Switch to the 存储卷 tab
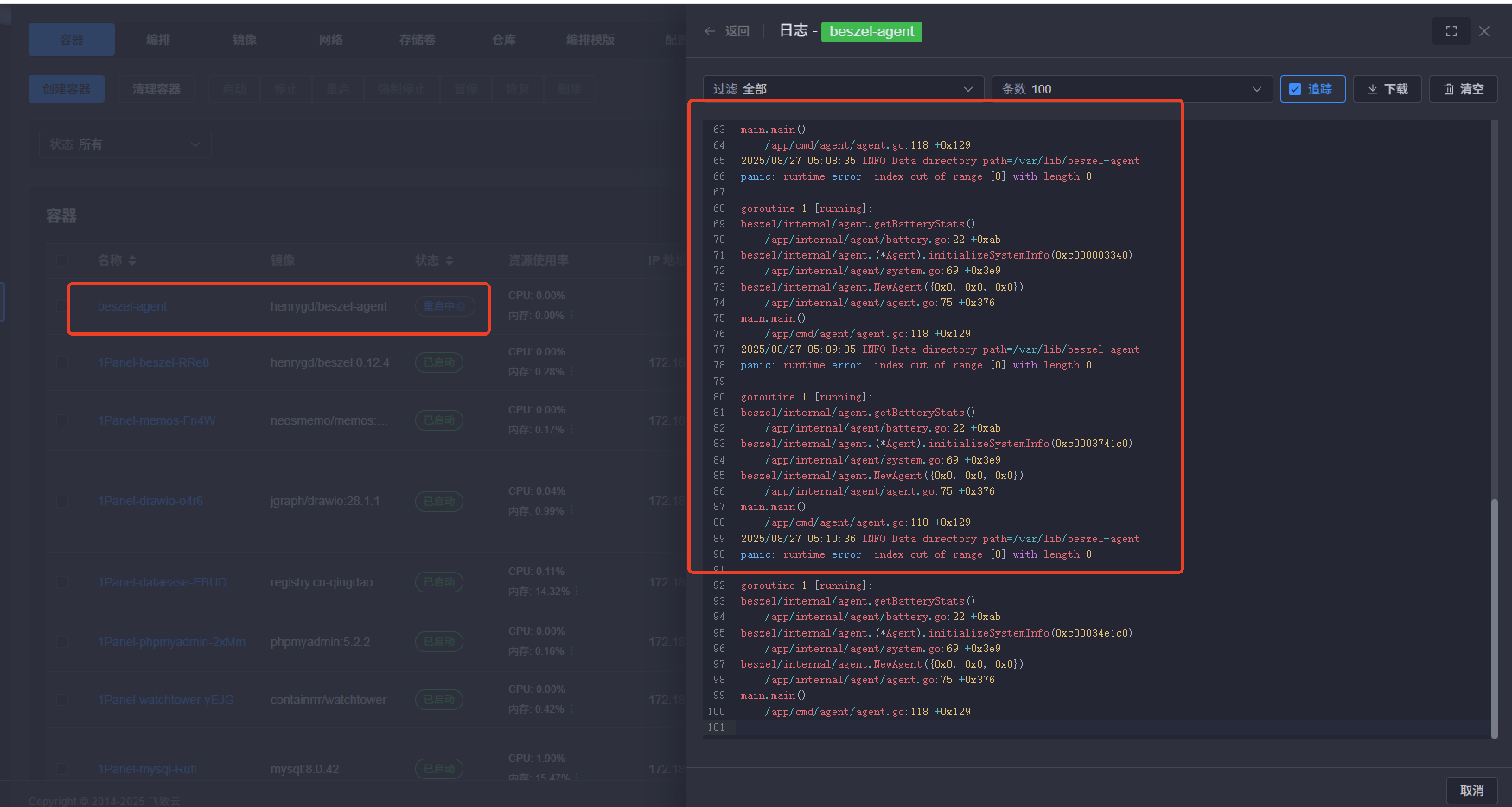 (418, 40)
